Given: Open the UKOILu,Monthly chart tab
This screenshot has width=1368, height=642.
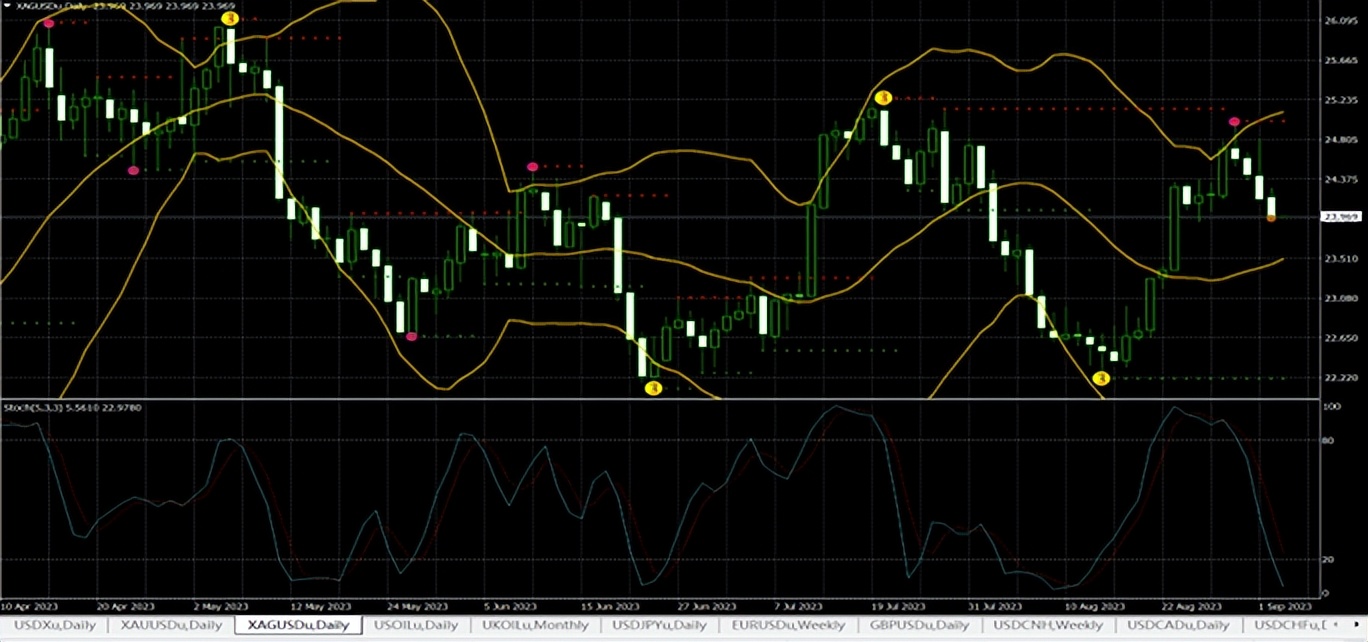Looking at the screenshot, I should click(x=537, y=625).
